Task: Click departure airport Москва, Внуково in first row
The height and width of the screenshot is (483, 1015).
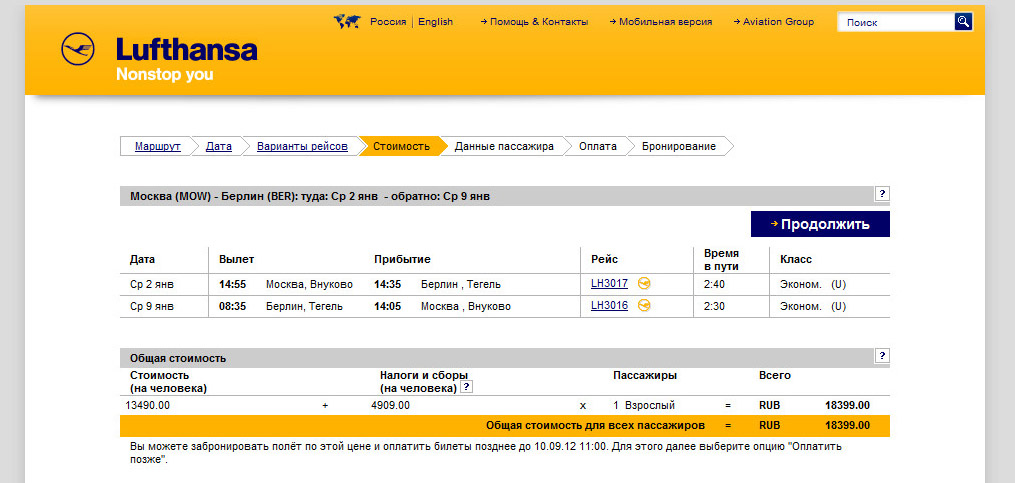Action: click(x=309, y=284)
